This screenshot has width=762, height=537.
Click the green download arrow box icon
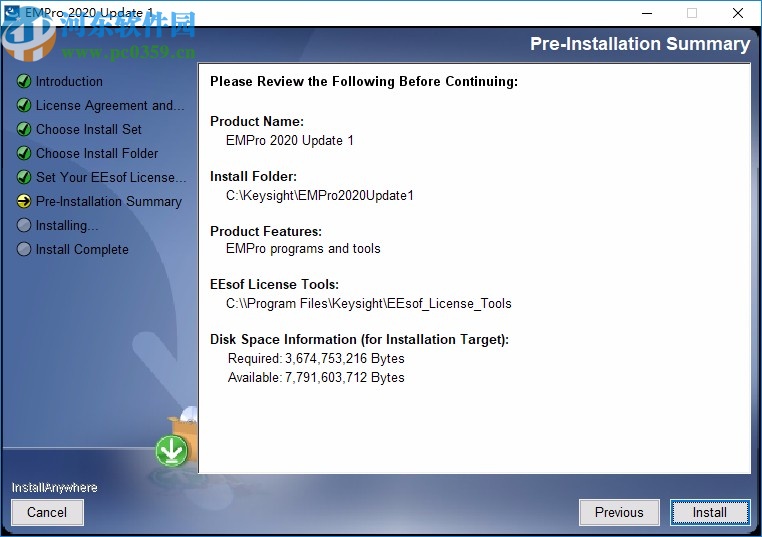coord(172,450)
